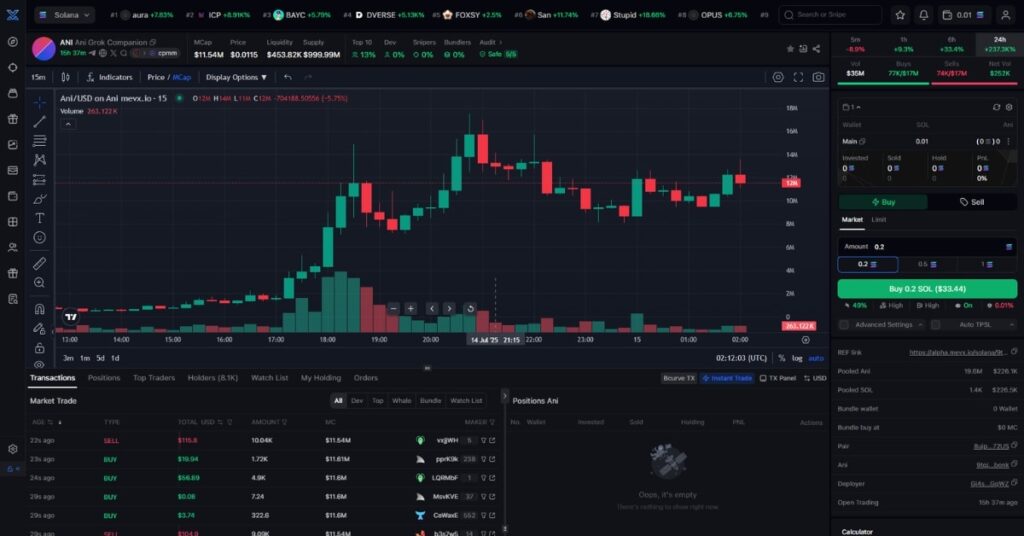Open favorites star in top bar

[900, 14]
